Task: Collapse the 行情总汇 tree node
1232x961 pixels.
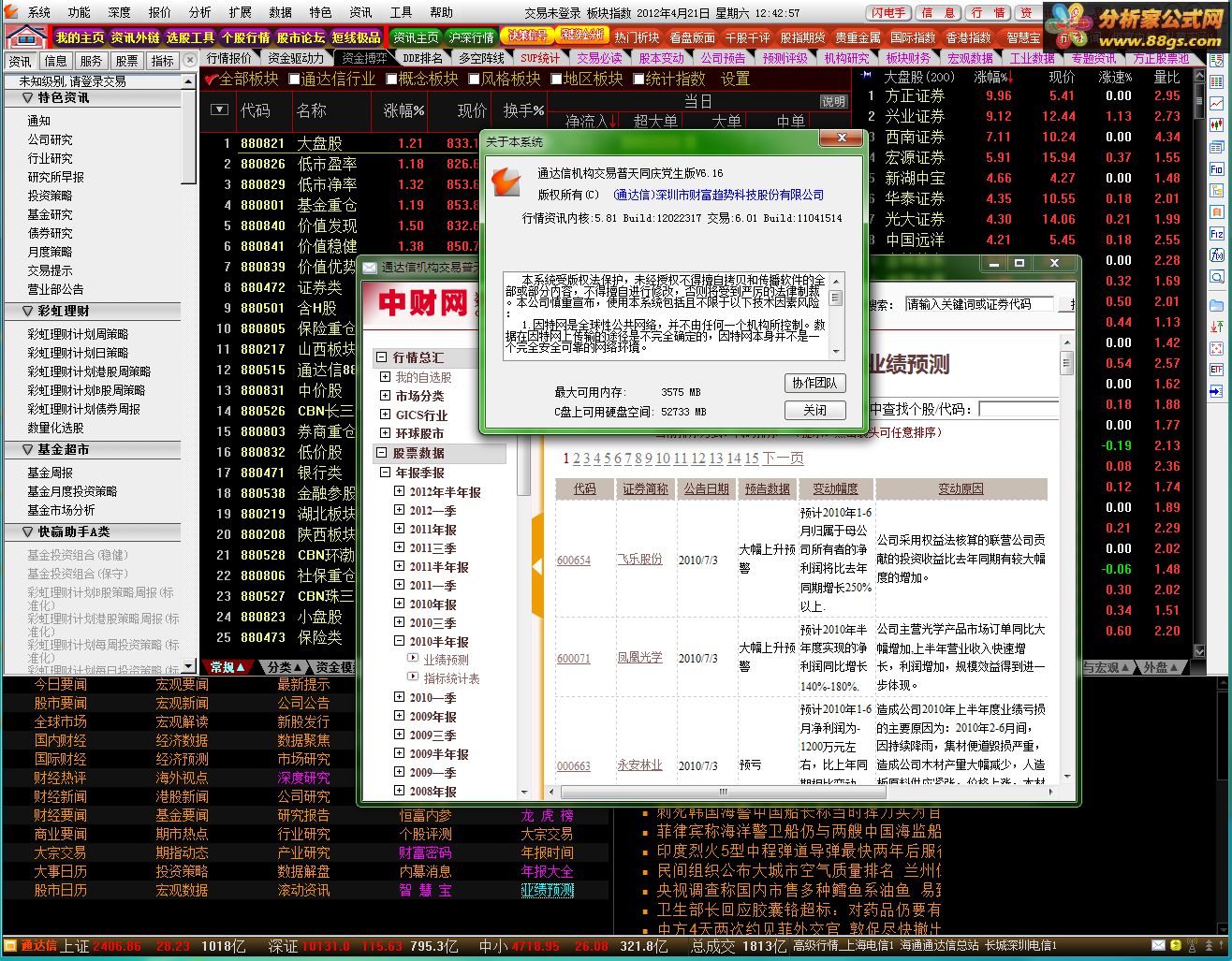Action: tap(381, 357)
